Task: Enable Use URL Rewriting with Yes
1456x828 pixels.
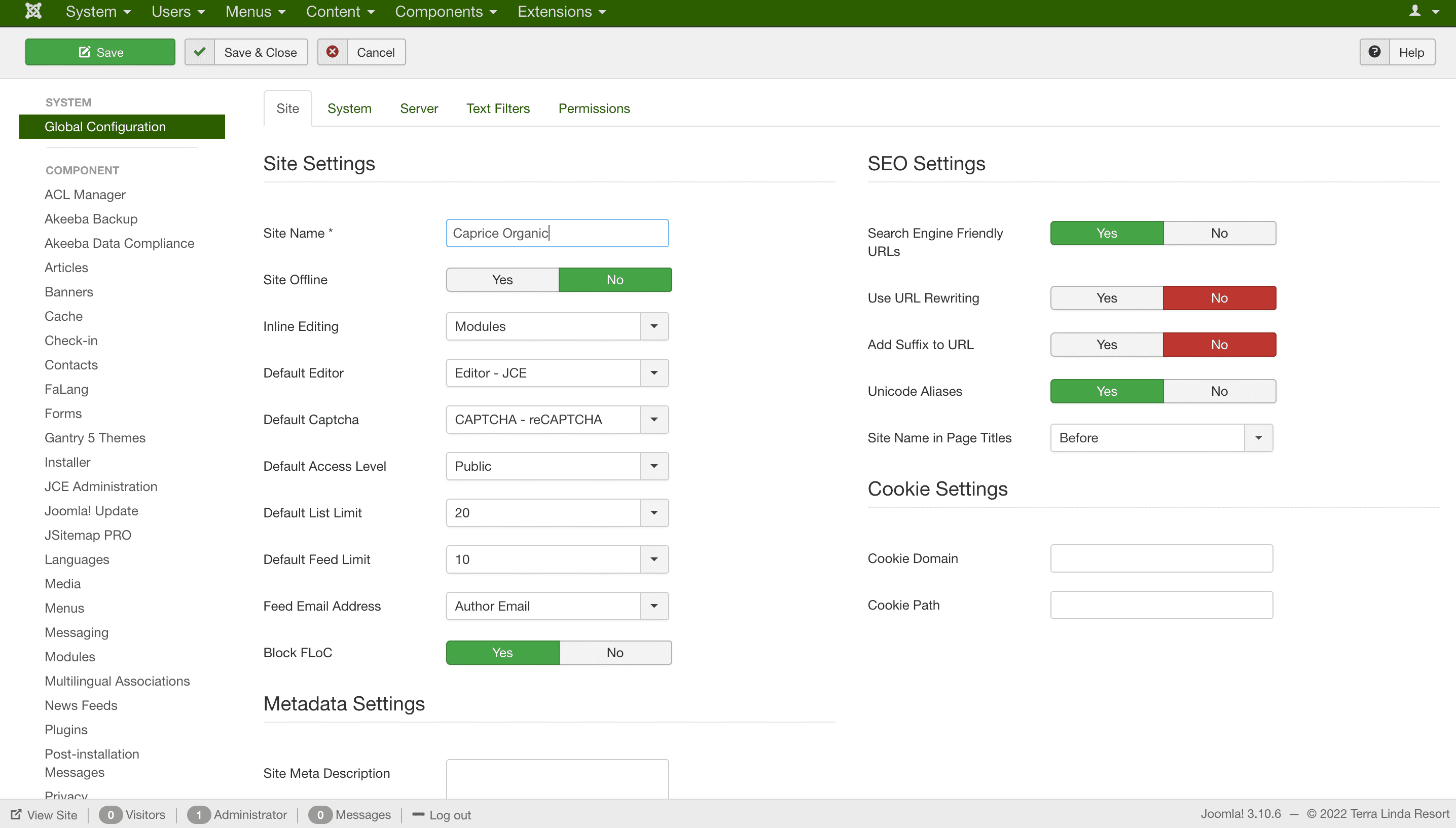Action: [1107, 298]
